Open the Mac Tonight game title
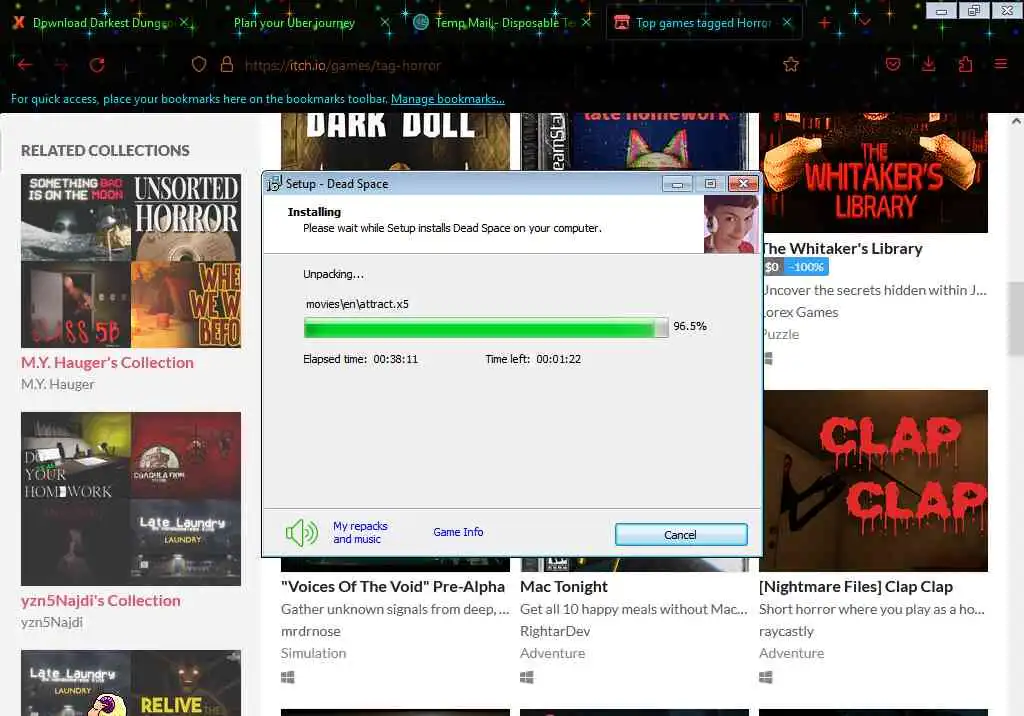Viewport: 1024px width, 716px height. pyautogui.click(x=564, y=587)
